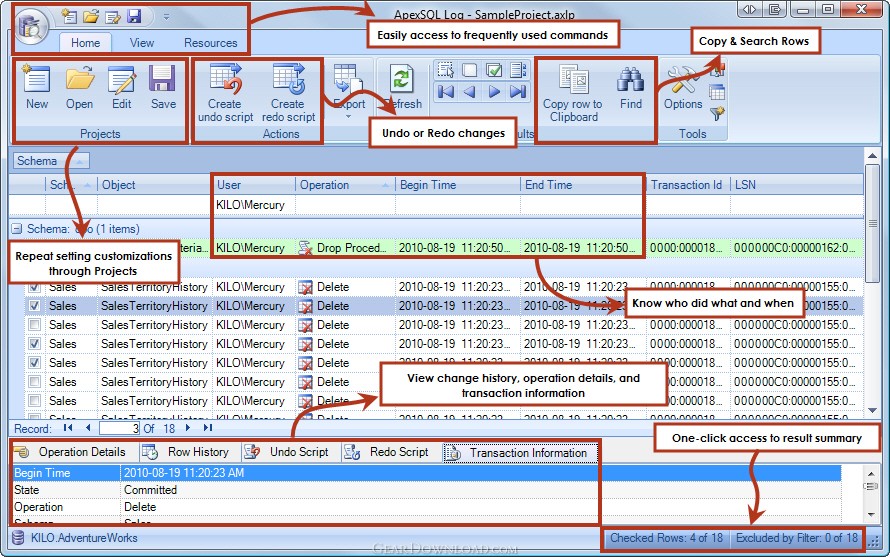Switch to the View ribbon tab

(x=141, y=43)
